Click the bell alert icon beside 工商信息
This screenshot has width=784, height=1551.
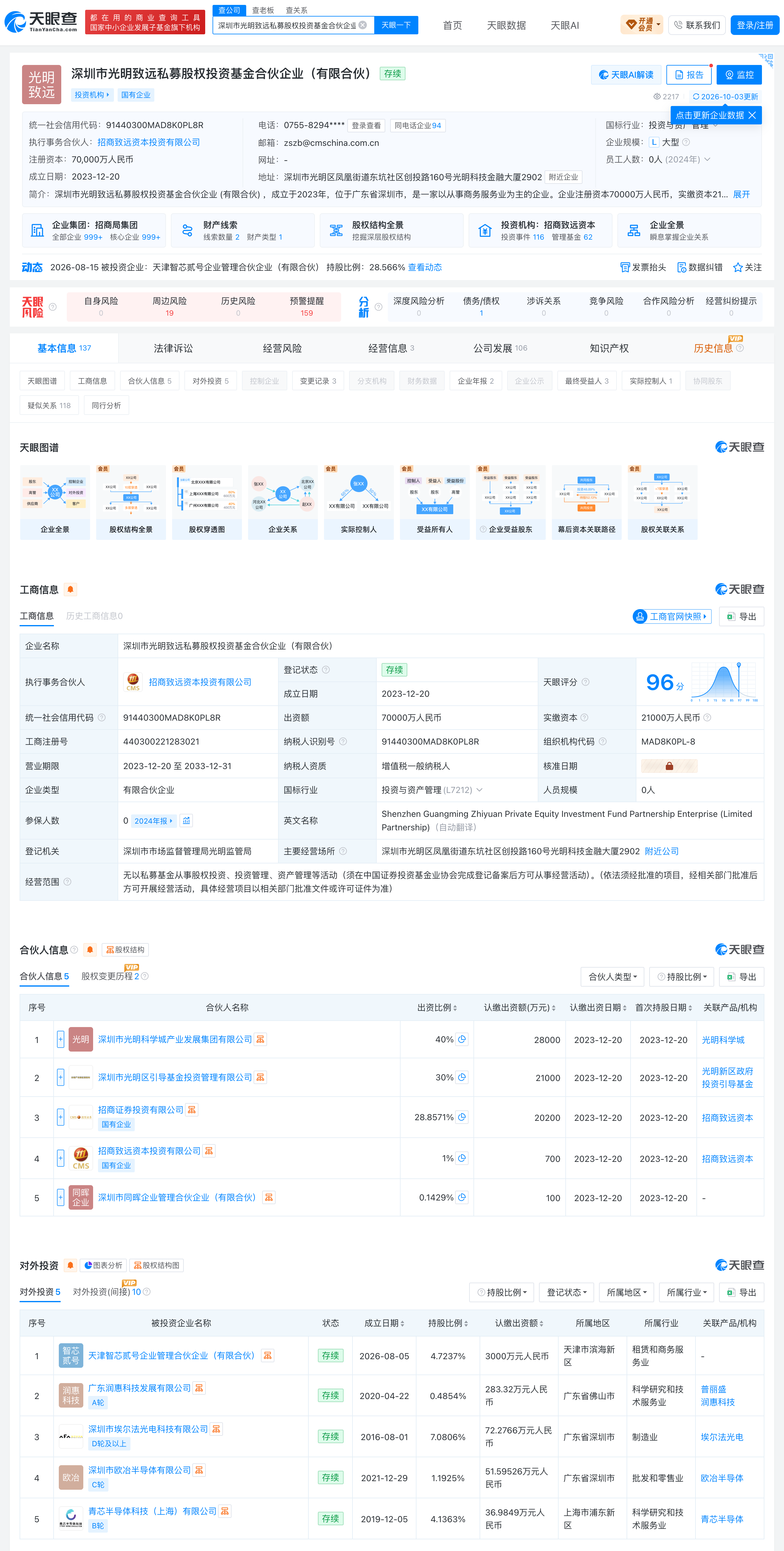pyautogui.click(x=70, y=590)
